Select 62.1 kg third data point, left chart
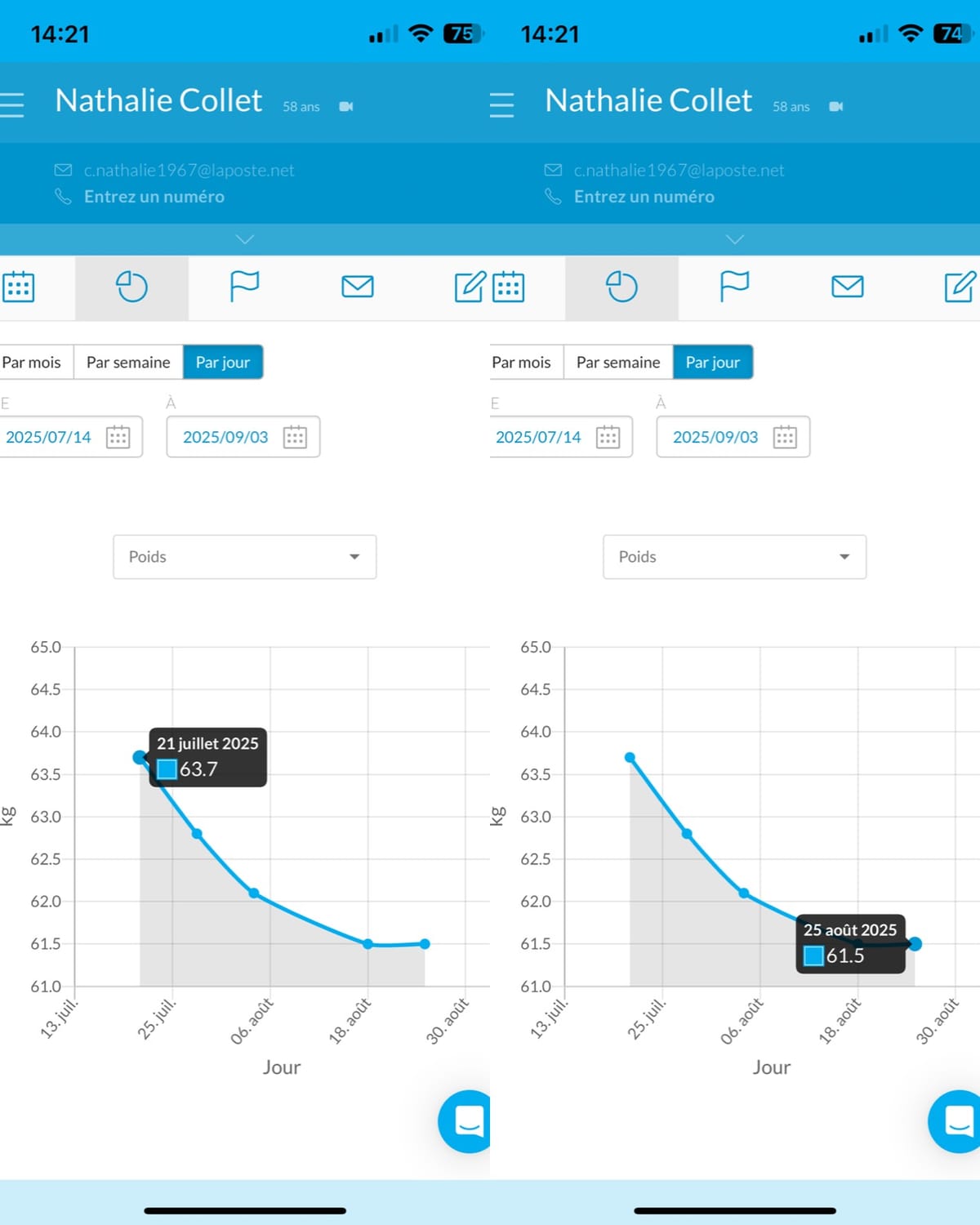 [254, 893]
